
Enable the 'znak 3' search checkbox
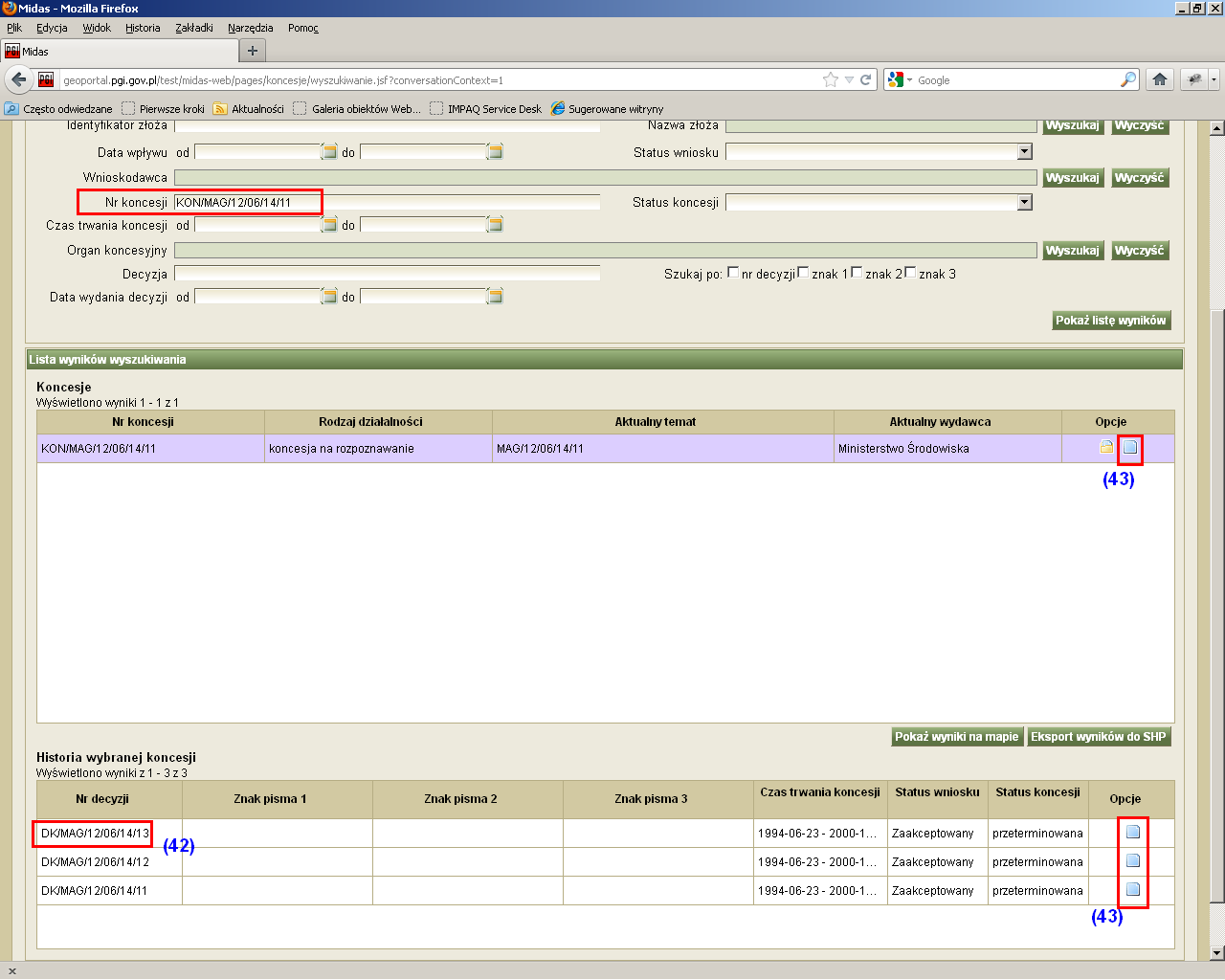(x=910, y=273)
